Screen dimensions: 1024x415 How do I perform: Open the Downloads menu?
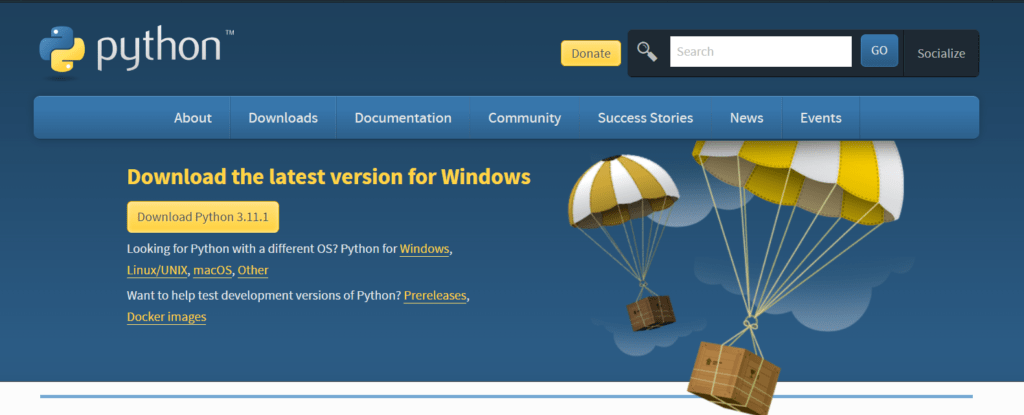pyautogui.click(x=283, y=118)
